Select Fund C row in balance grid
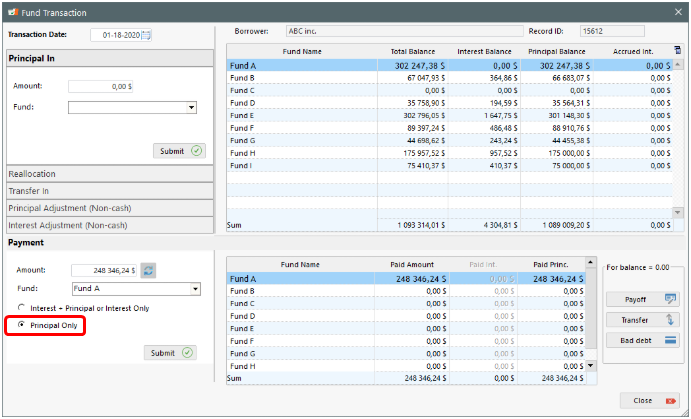Viewport: 691px width, 419px height. click(450, 90)
